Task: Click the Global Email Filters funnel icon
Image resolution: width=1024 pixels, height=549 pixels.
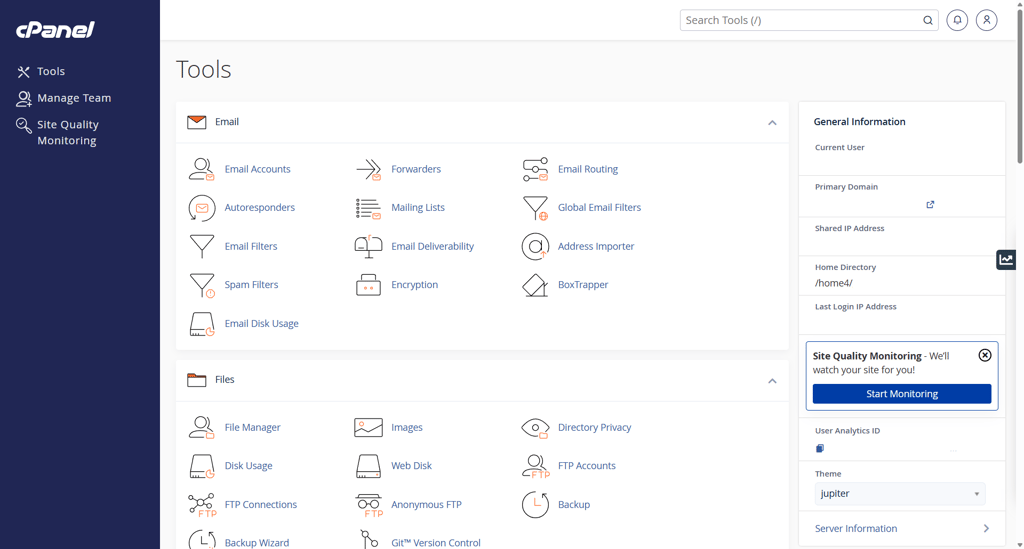Action: [535, 208]
